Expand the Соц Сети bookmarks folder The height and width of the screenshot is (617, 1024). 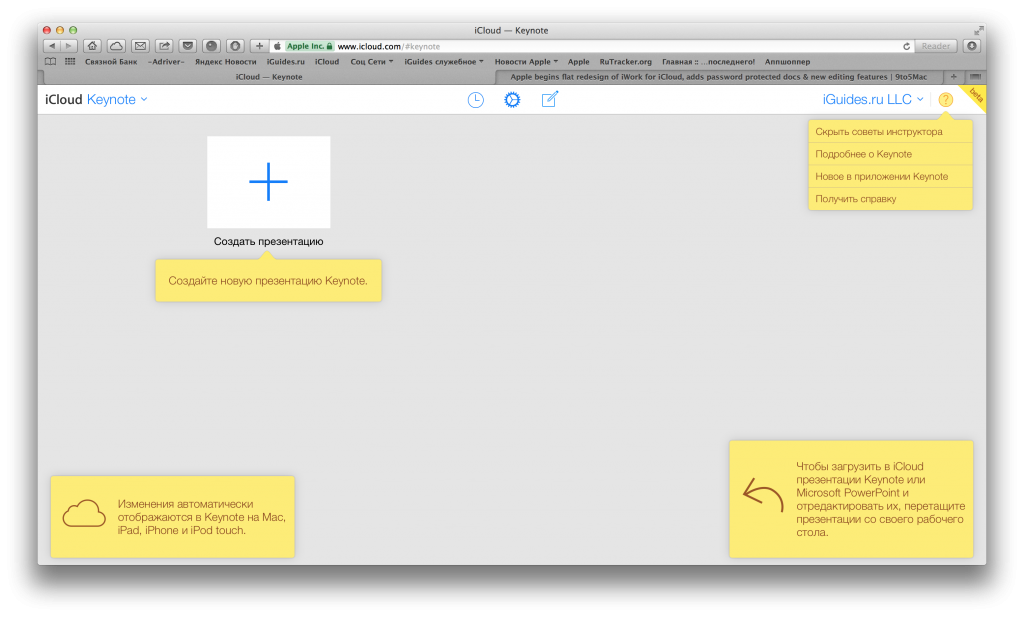[372, 61]
